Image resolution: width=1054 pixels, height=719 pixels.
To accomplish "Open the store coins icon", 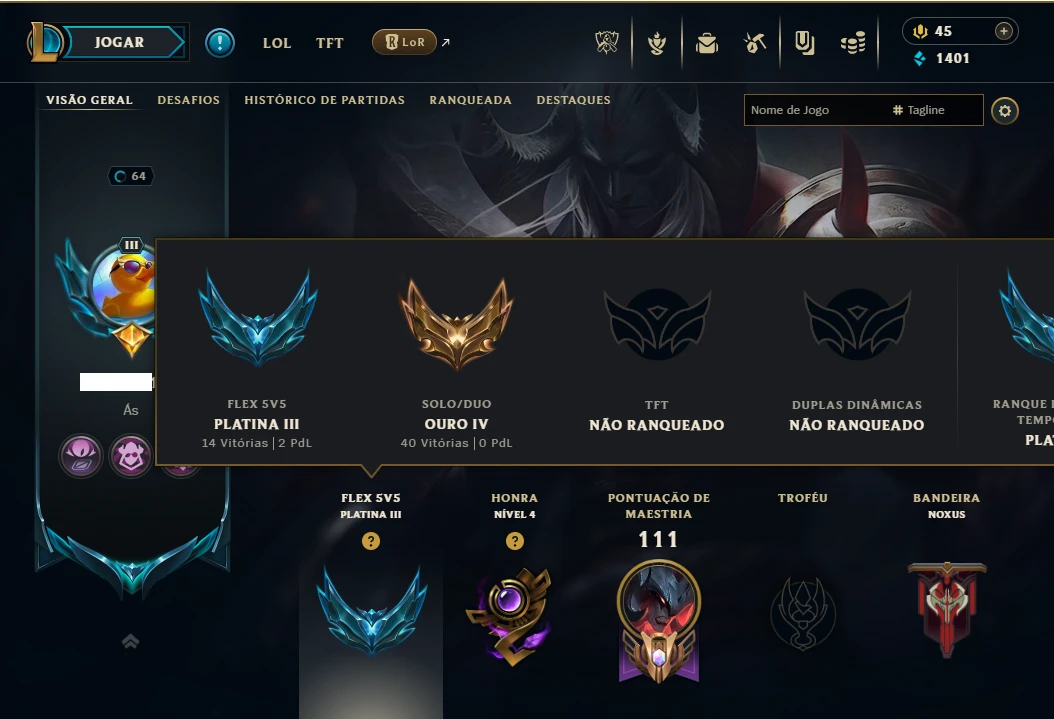I will pyautogui.click(x=853, y=44).
